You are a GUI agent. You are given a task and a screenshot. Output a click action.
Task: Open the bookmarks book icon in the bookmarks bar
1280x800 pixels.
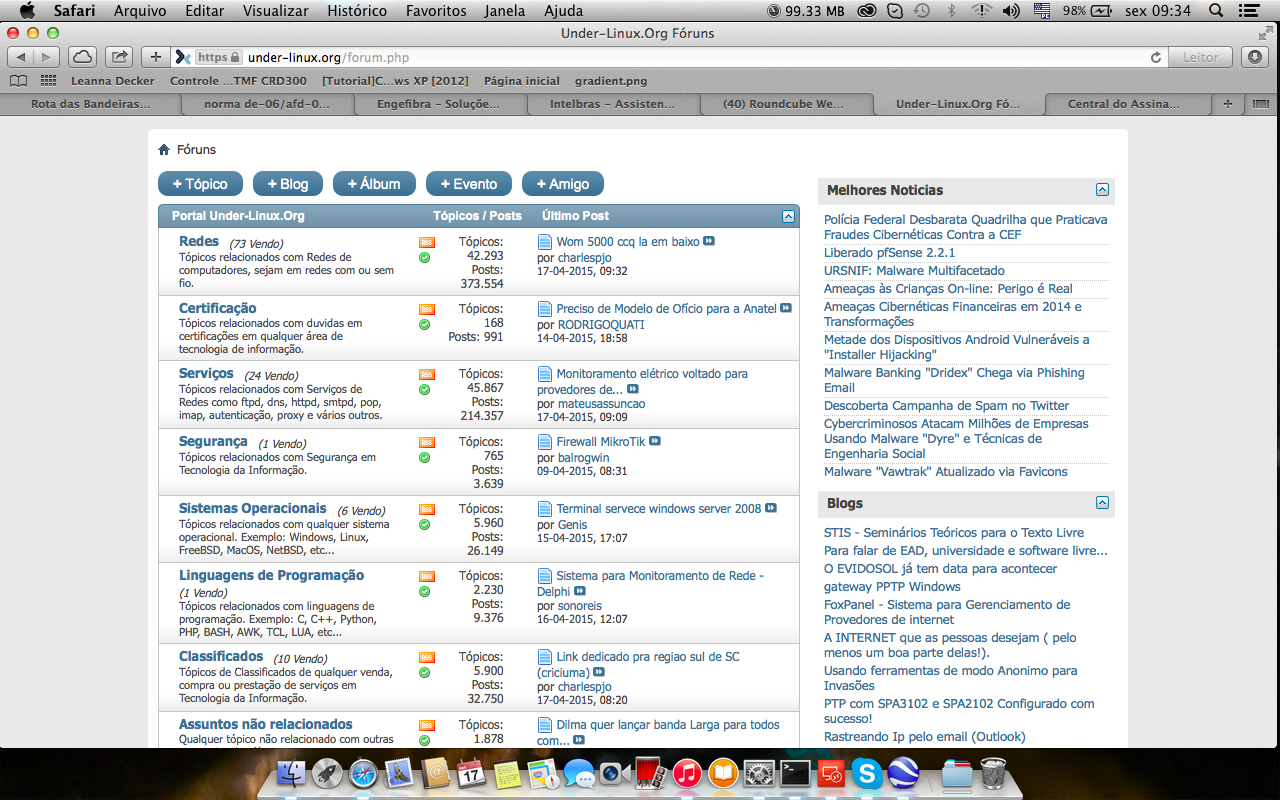(x=18, y=81)
